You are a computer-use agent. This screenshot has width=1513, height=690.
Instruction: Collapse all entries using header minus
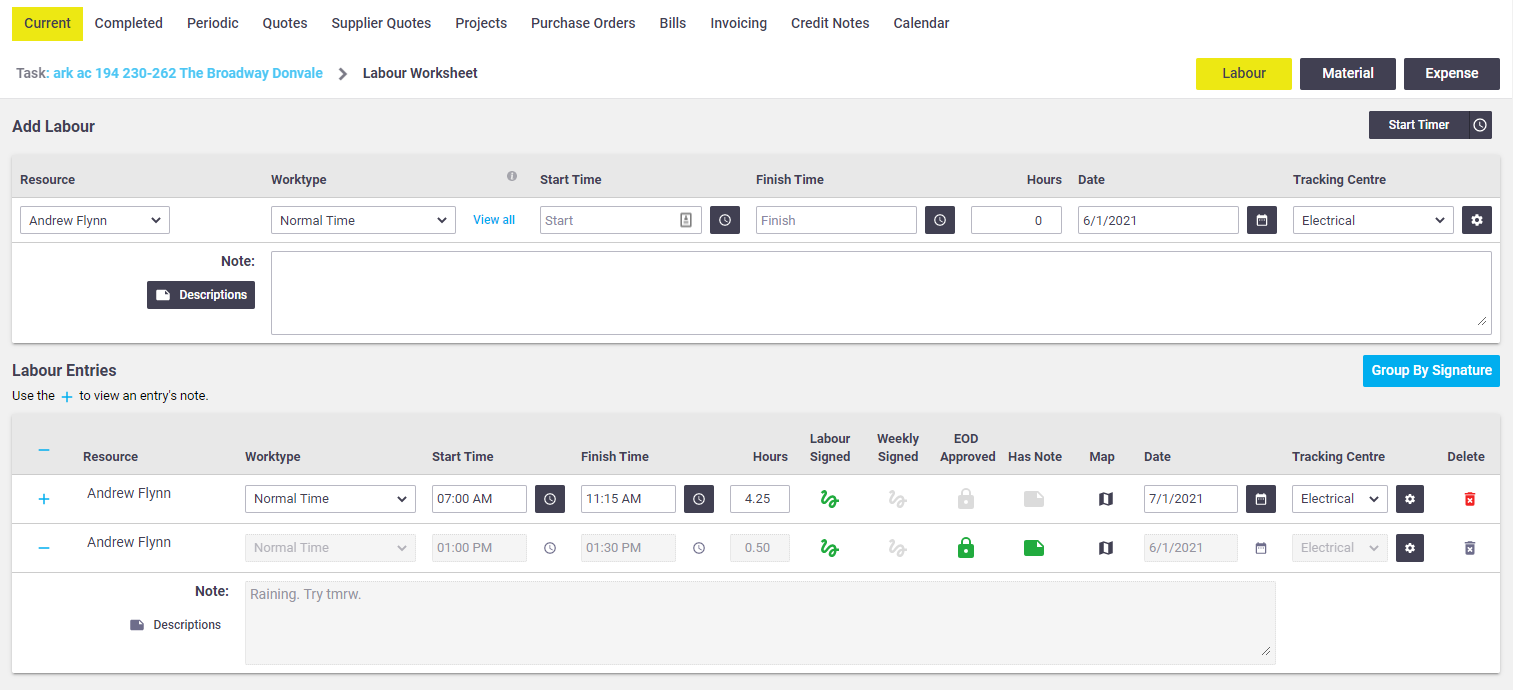(x=43, y=450)
